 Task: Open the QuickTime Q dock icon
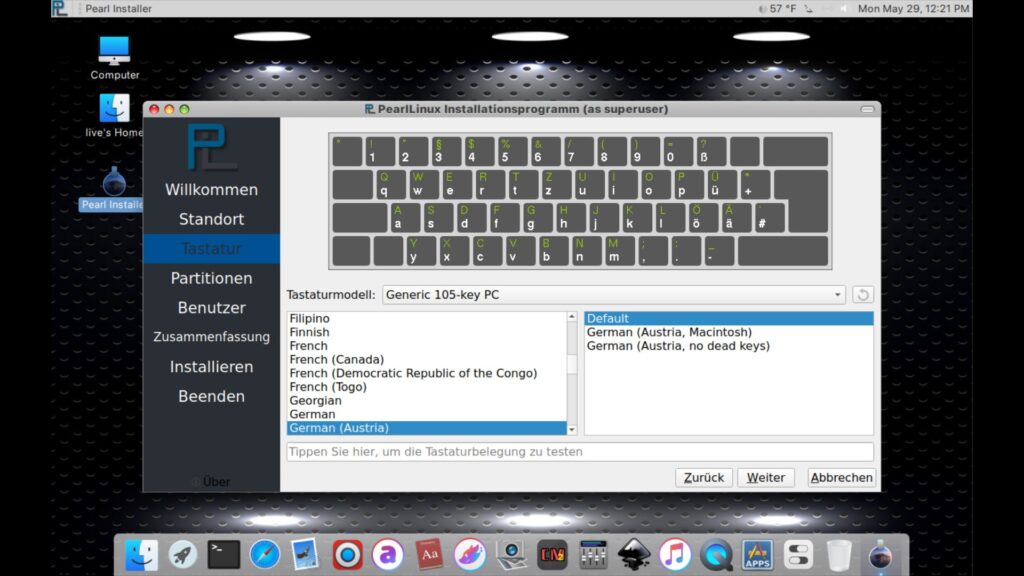point(716,554)
